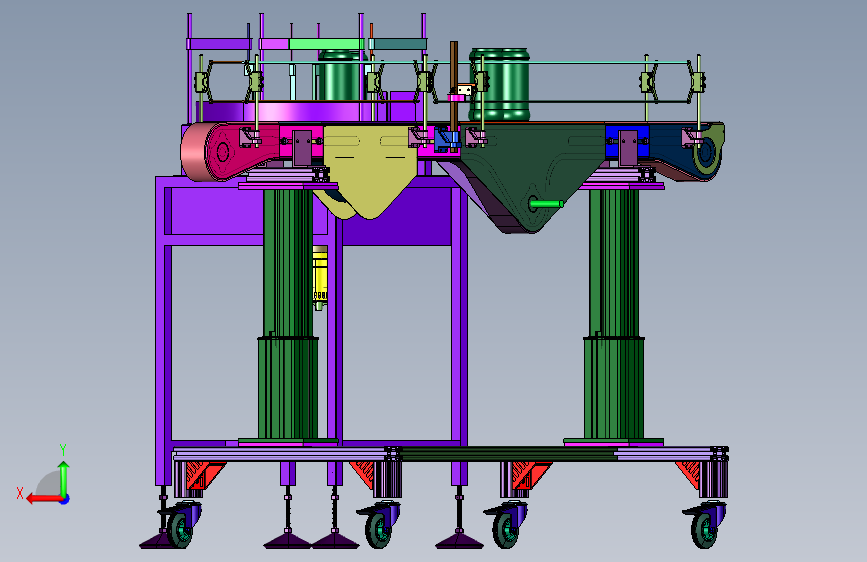Select the dark green funnel-shaped cover panel
This screenshot has height=562, width=867.
[531, 171]
